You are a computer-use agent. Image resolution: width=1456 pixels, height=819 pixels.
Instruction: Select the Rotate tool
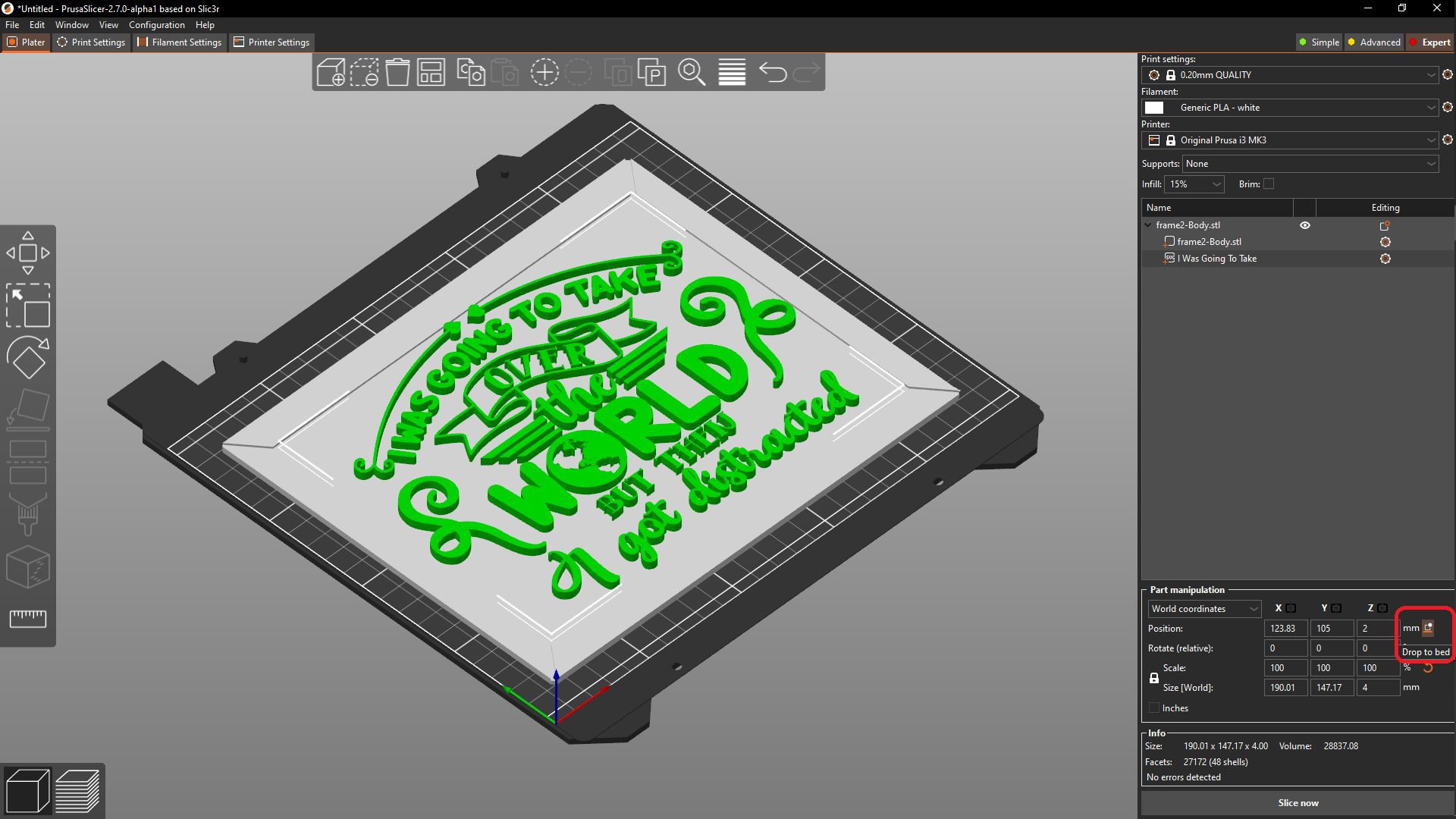(x=29, y=357)
